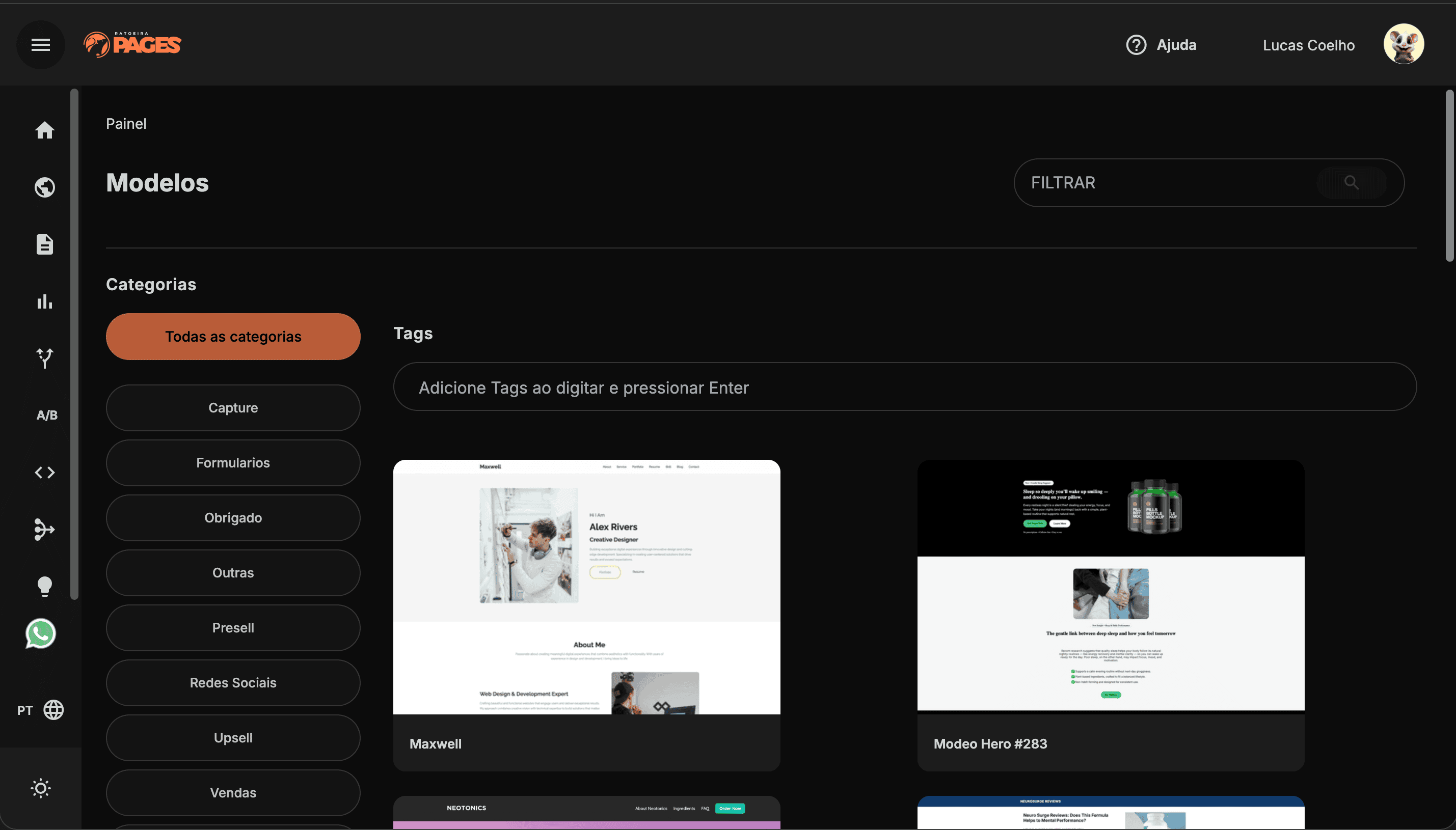
Task: Go to the home sidebar icon
Action: tap(44, 130)
